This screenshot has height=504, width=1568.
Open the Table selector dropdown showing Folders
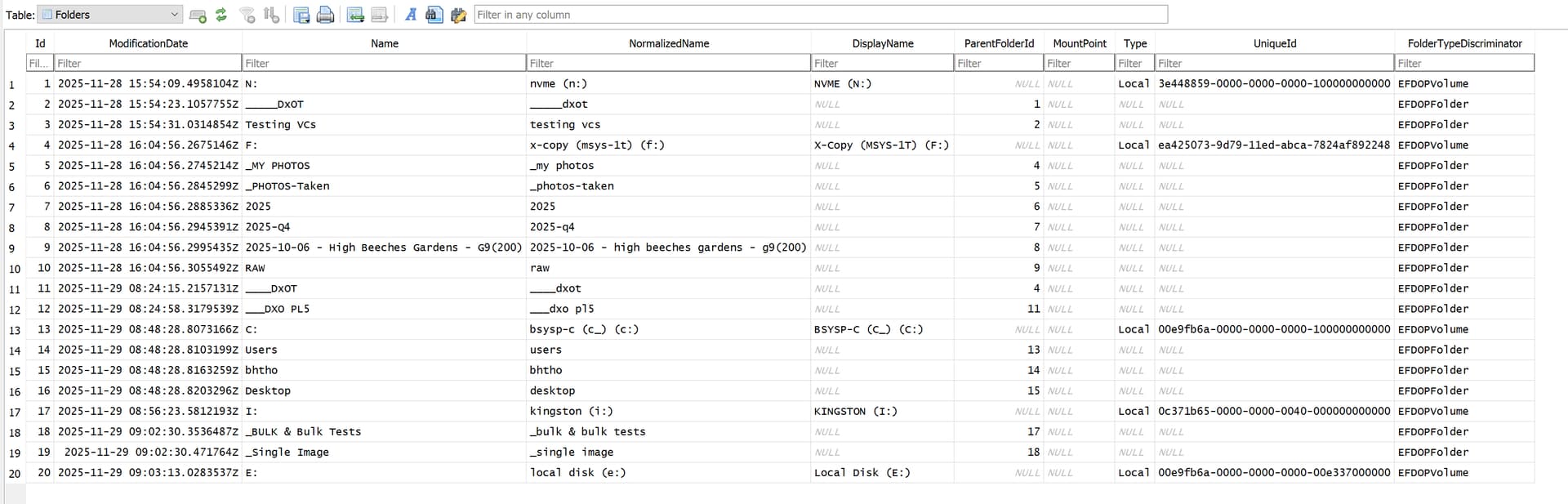coord(109,15)
